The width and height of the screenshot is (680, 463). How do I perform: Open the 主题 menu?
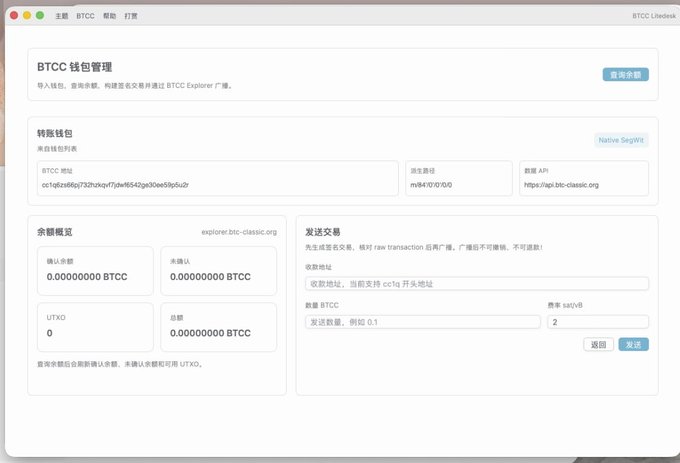pos(62,16)
